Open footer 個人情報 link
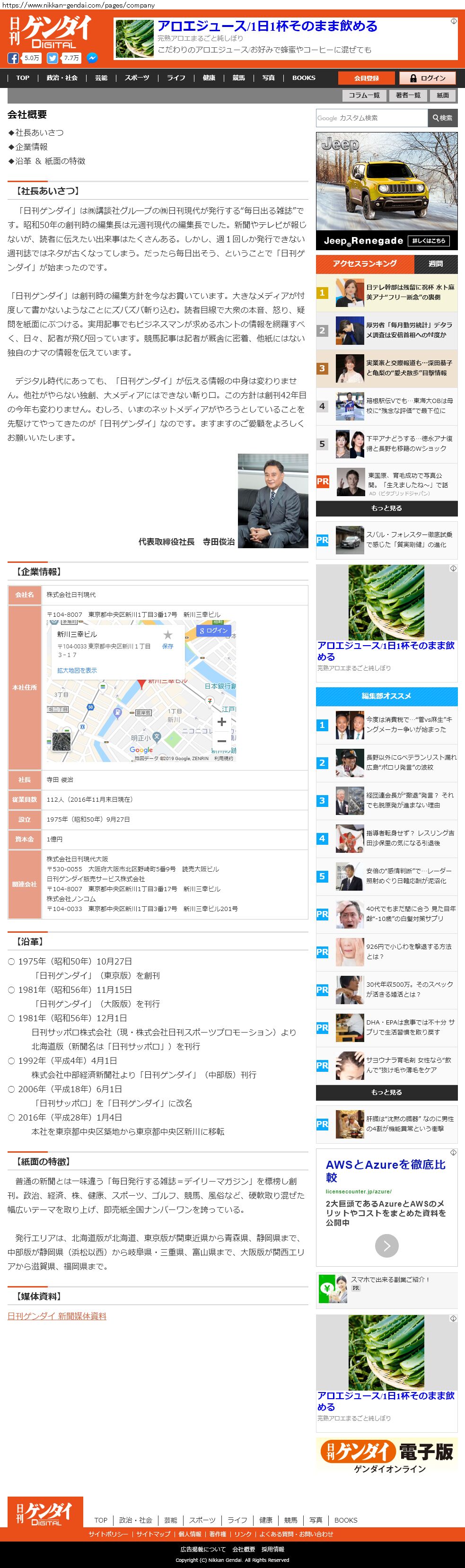Viewport: 465px width, 1568px height. 190,1534
